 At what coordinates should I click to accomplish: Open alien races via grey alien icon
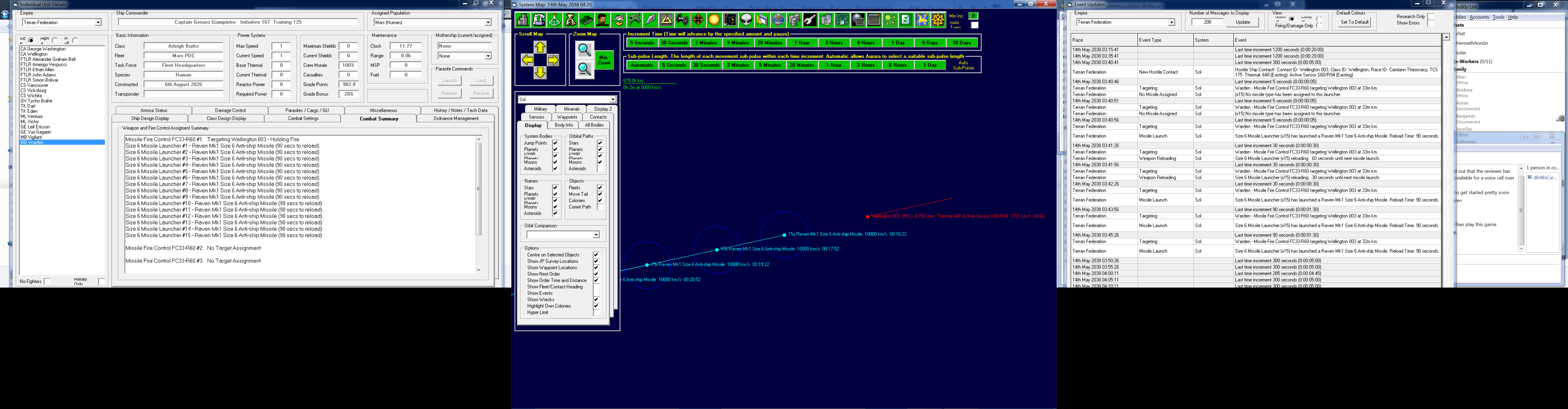(x=746, y=20)
